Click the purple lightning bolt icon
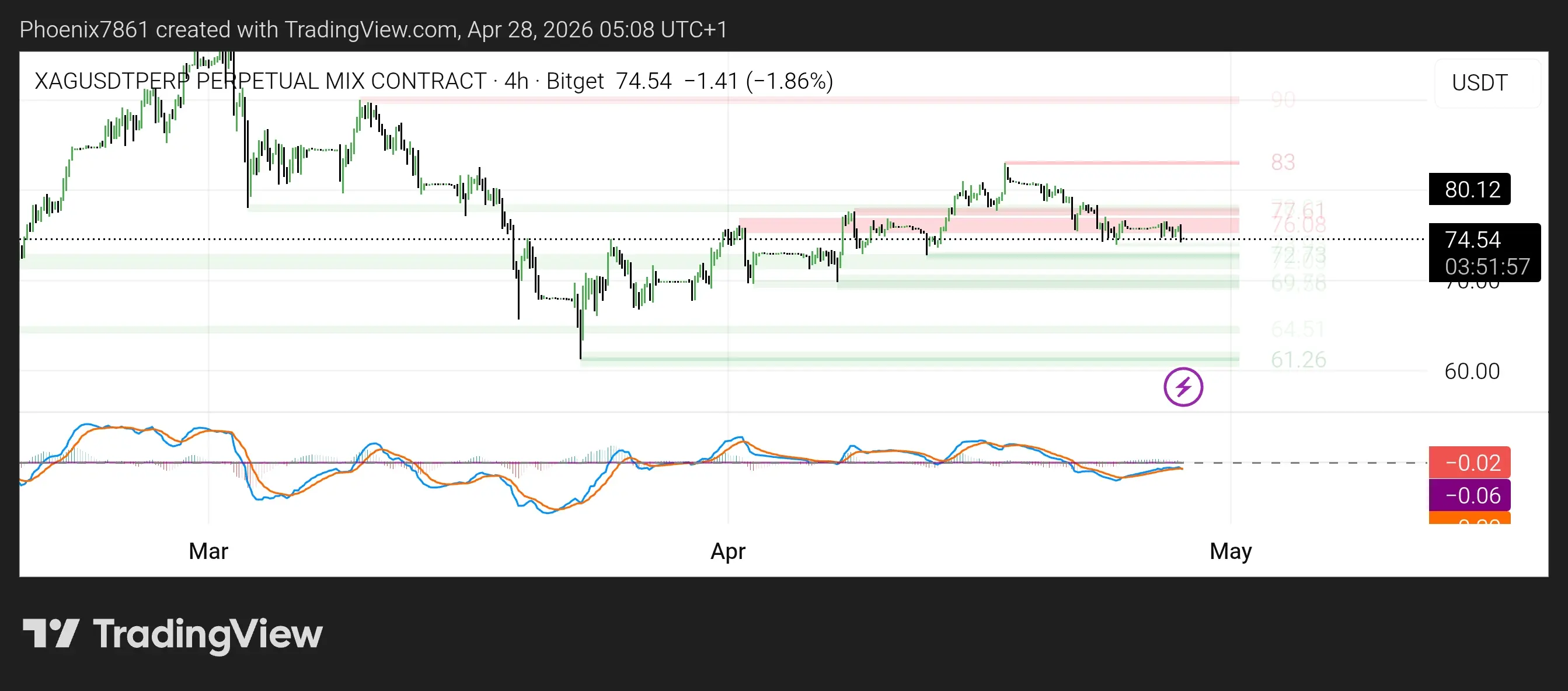The height and width of the screenshot is (691, 1568). coord(1183,387)
